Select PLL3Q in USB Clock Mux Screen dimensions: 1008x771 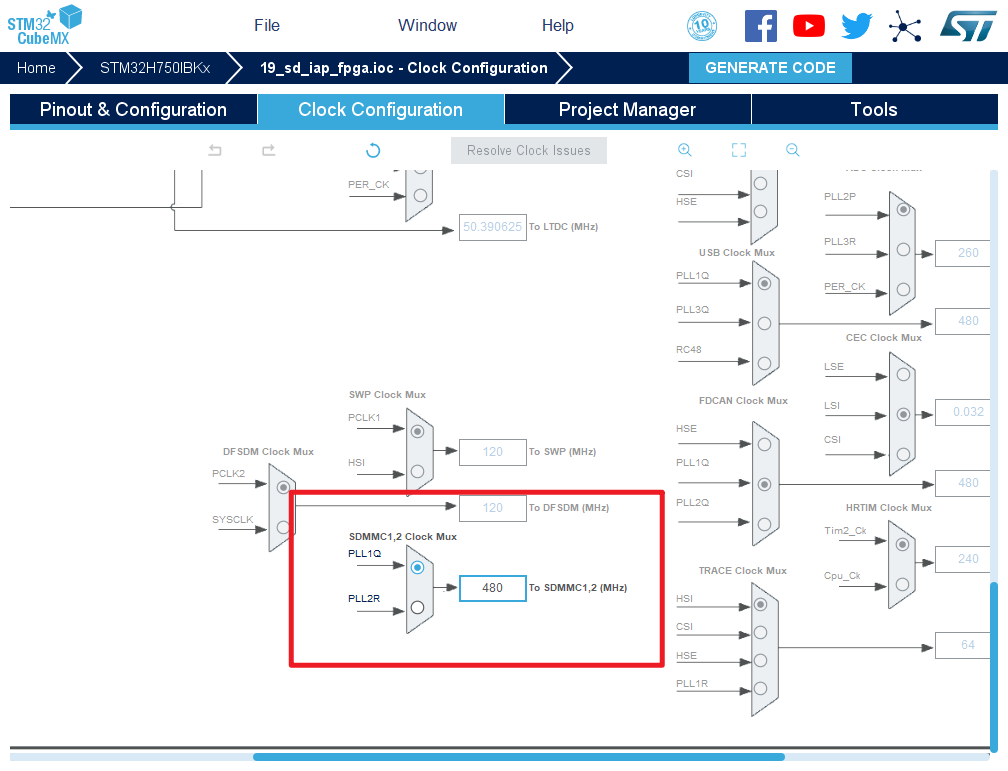pyautogui.click(x=764, y=323)
